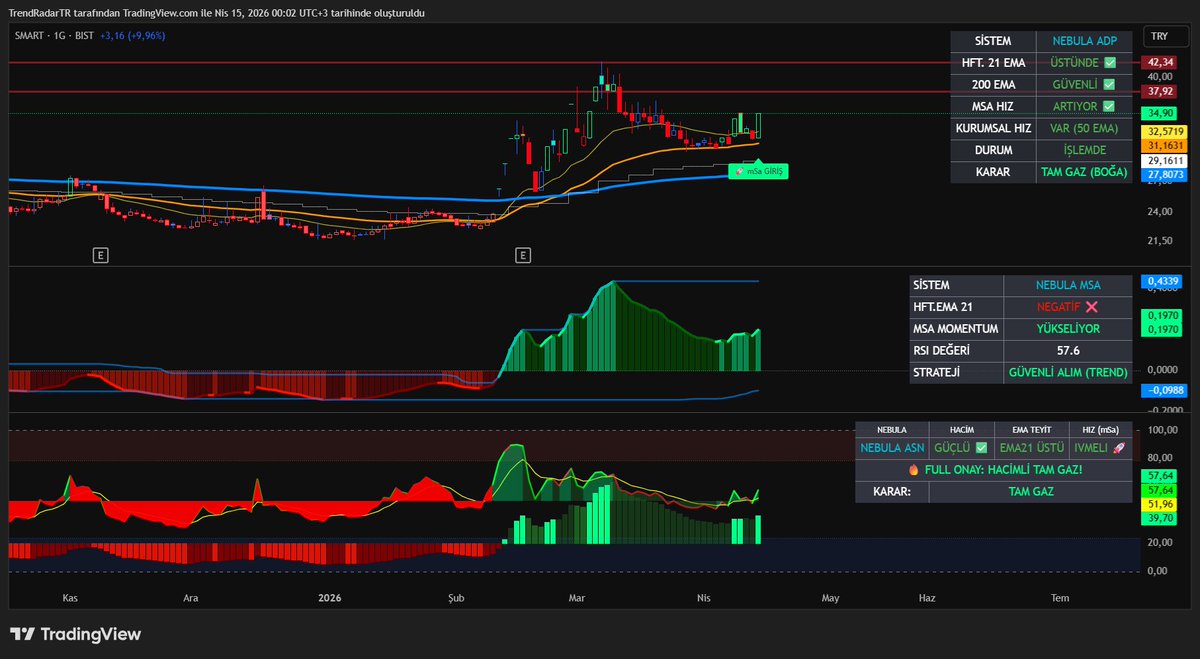Viewport: 1200px width, 659px height.
Task: Click the GÜVENLİ checkmark cell
Action: pyautogui.click(x=1084, y=85)
